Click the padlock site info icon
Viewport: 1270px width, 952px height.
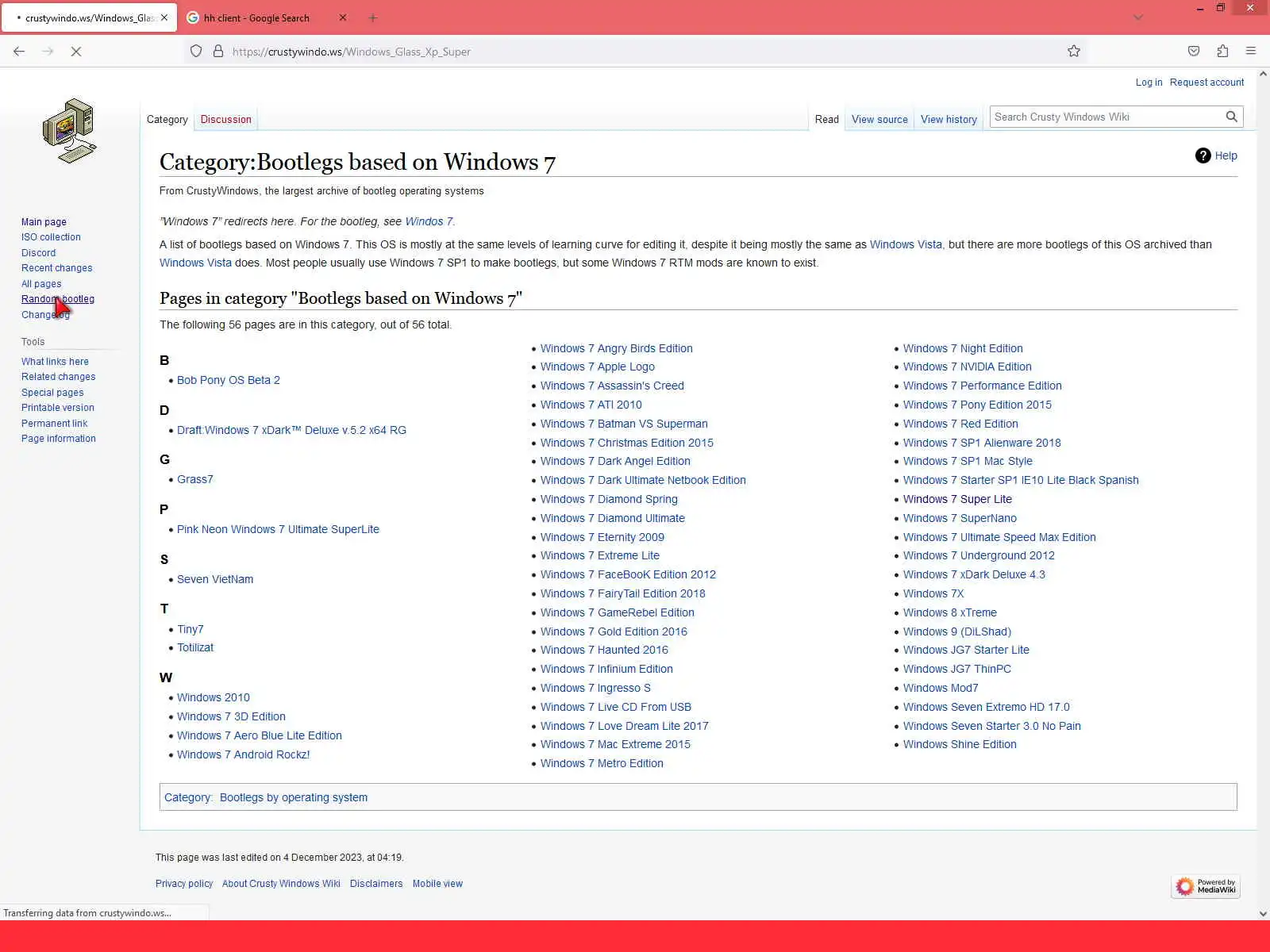[218, 52]
